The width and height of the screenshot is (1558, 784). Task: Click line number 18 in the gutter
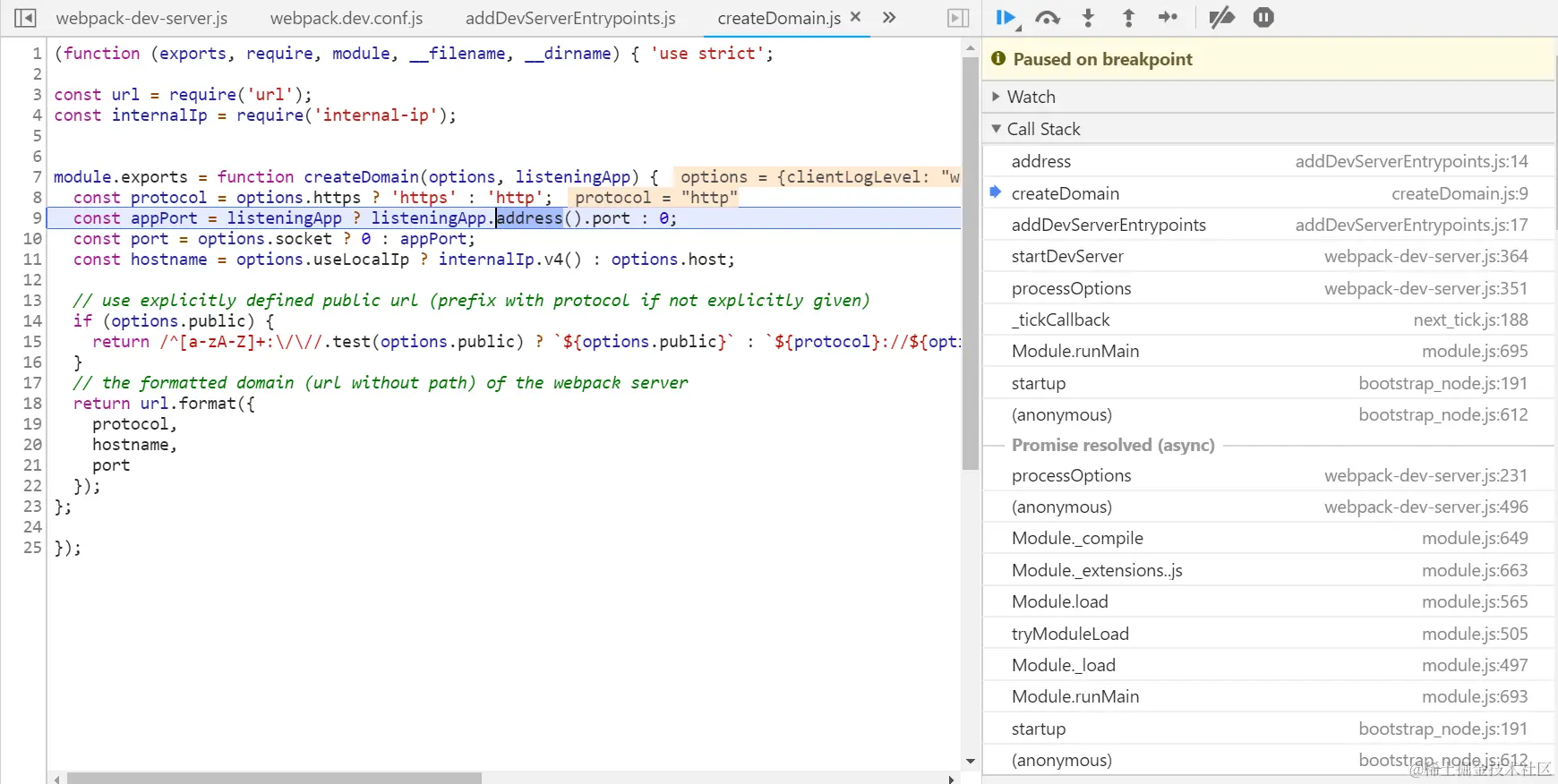point(32,403)
